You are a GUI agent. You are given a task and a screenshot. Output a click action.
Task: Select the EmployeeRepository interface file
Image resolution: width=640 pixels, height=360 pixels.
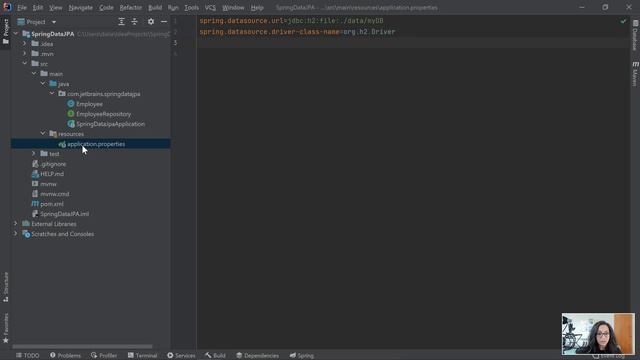[104, 114]
